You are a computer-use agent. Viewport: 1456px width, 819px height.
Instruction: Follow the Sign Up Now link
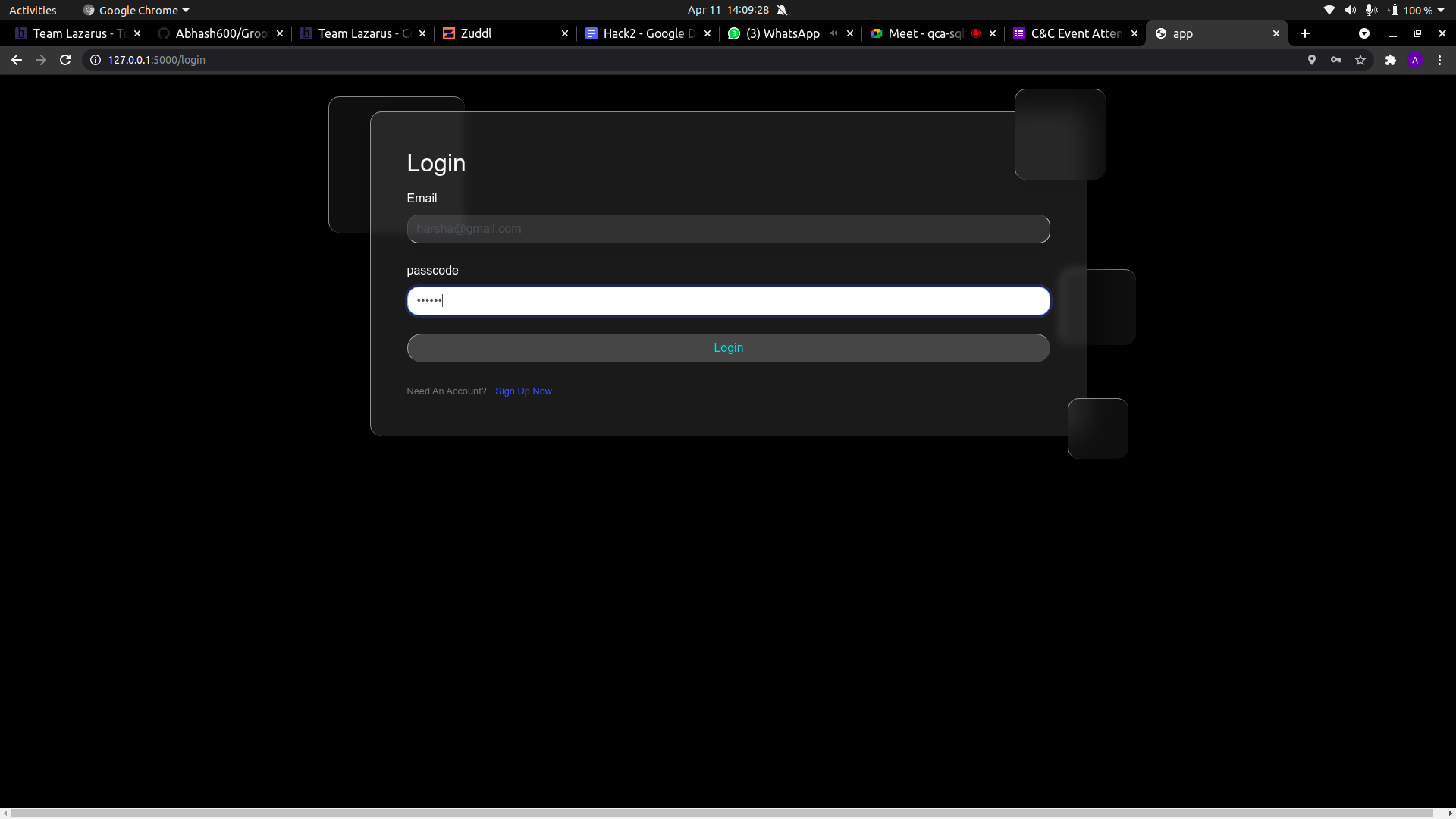click(523, 391)
